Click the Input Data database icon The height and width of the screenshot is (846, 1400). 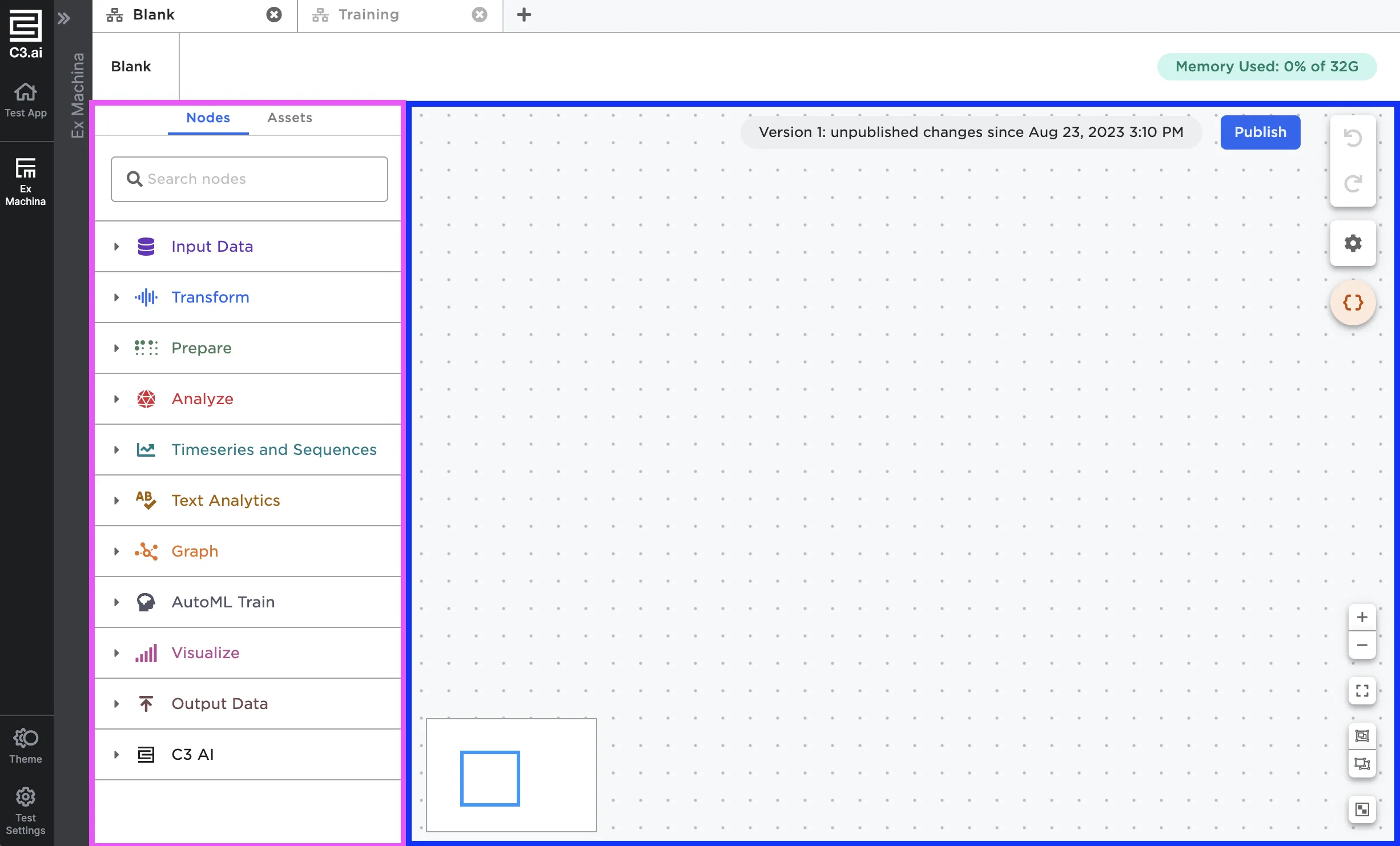tap(146, 247)
